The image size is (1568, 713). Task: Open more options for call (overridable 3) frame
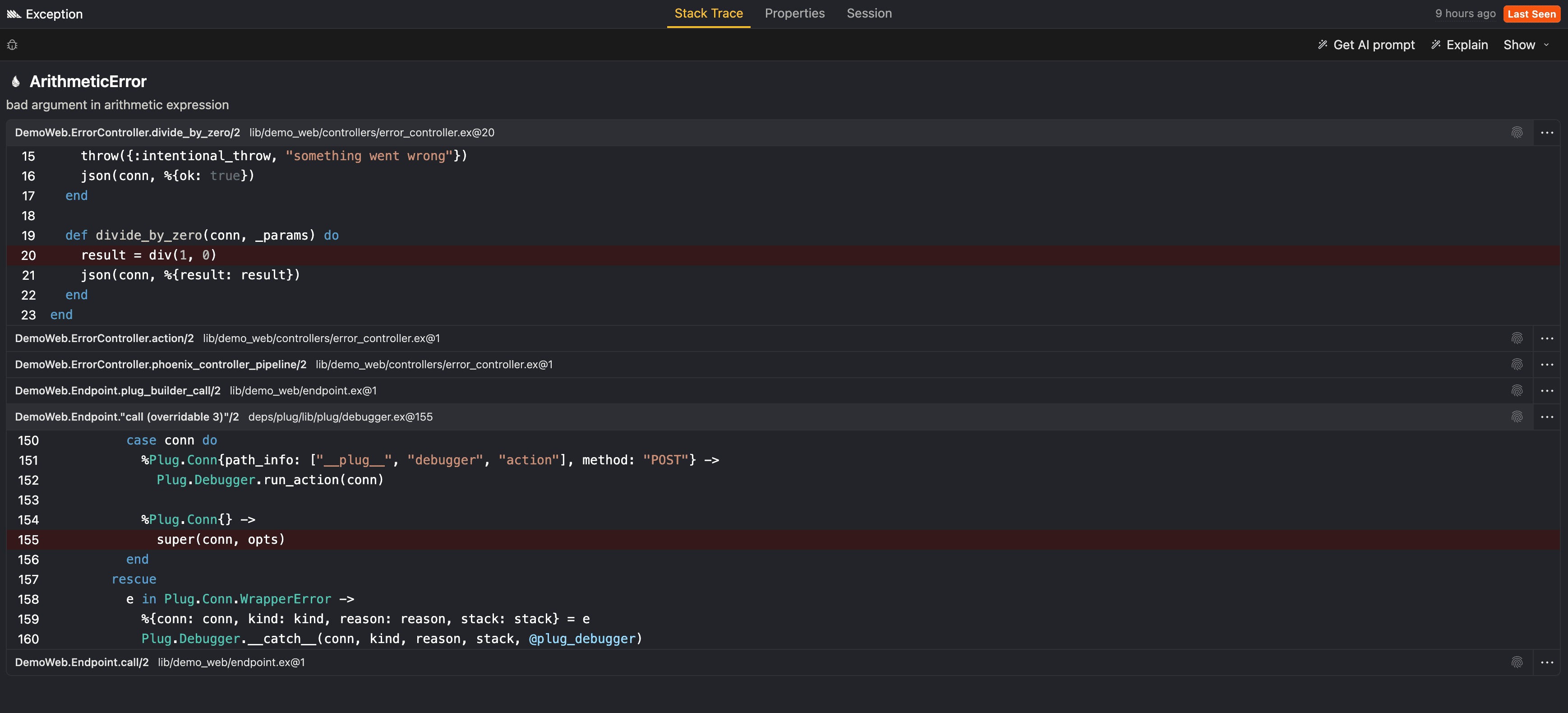(x=1547, y=417)
